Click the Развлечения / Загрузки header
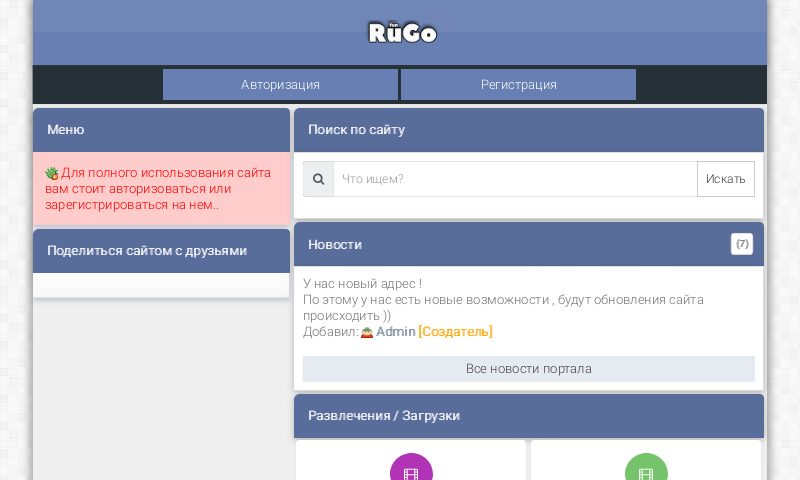 tap(383, 416)
